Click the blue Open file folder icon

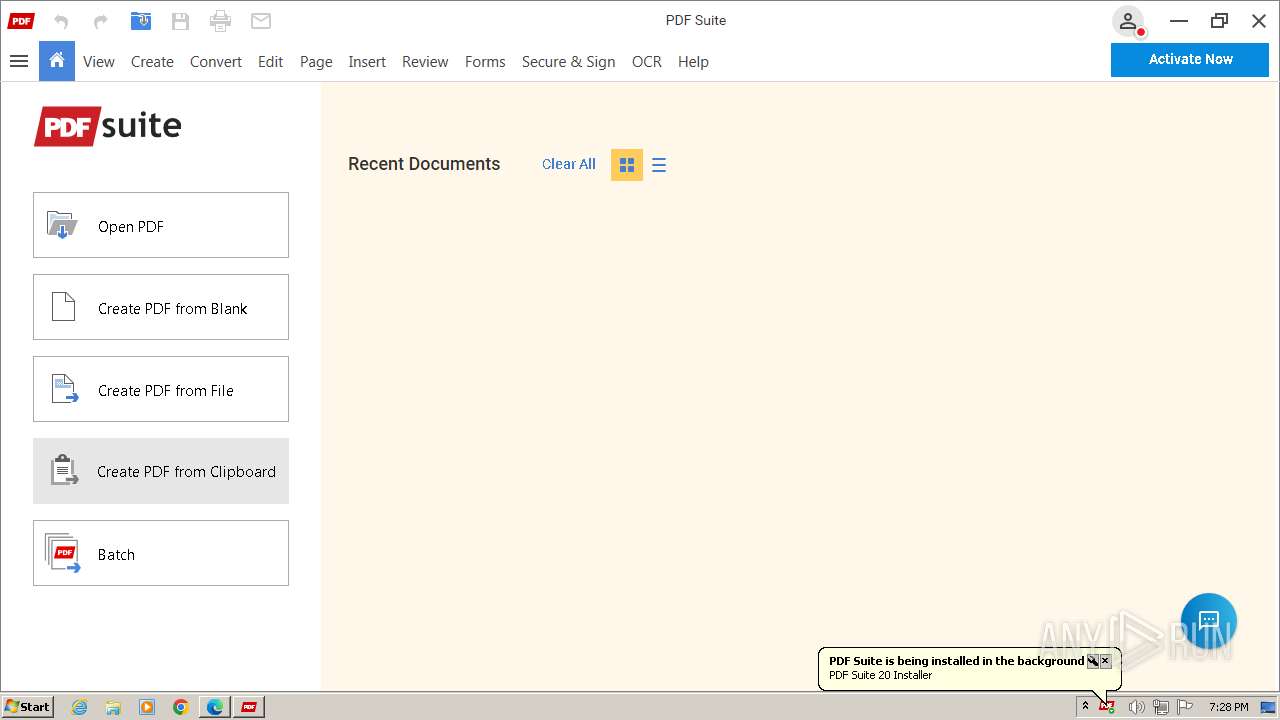pos(141,21)
